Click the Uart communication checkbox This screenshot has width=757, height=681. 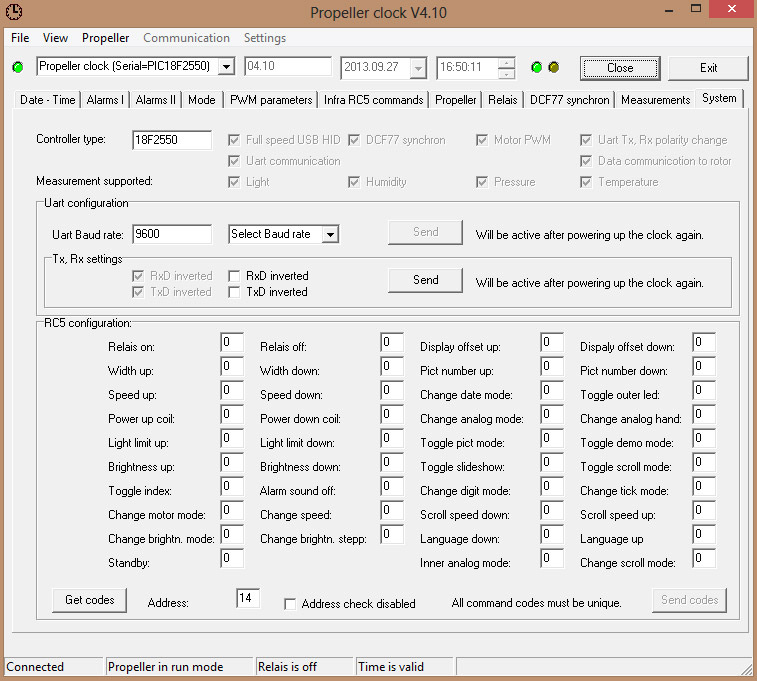[x=234, y=161]
